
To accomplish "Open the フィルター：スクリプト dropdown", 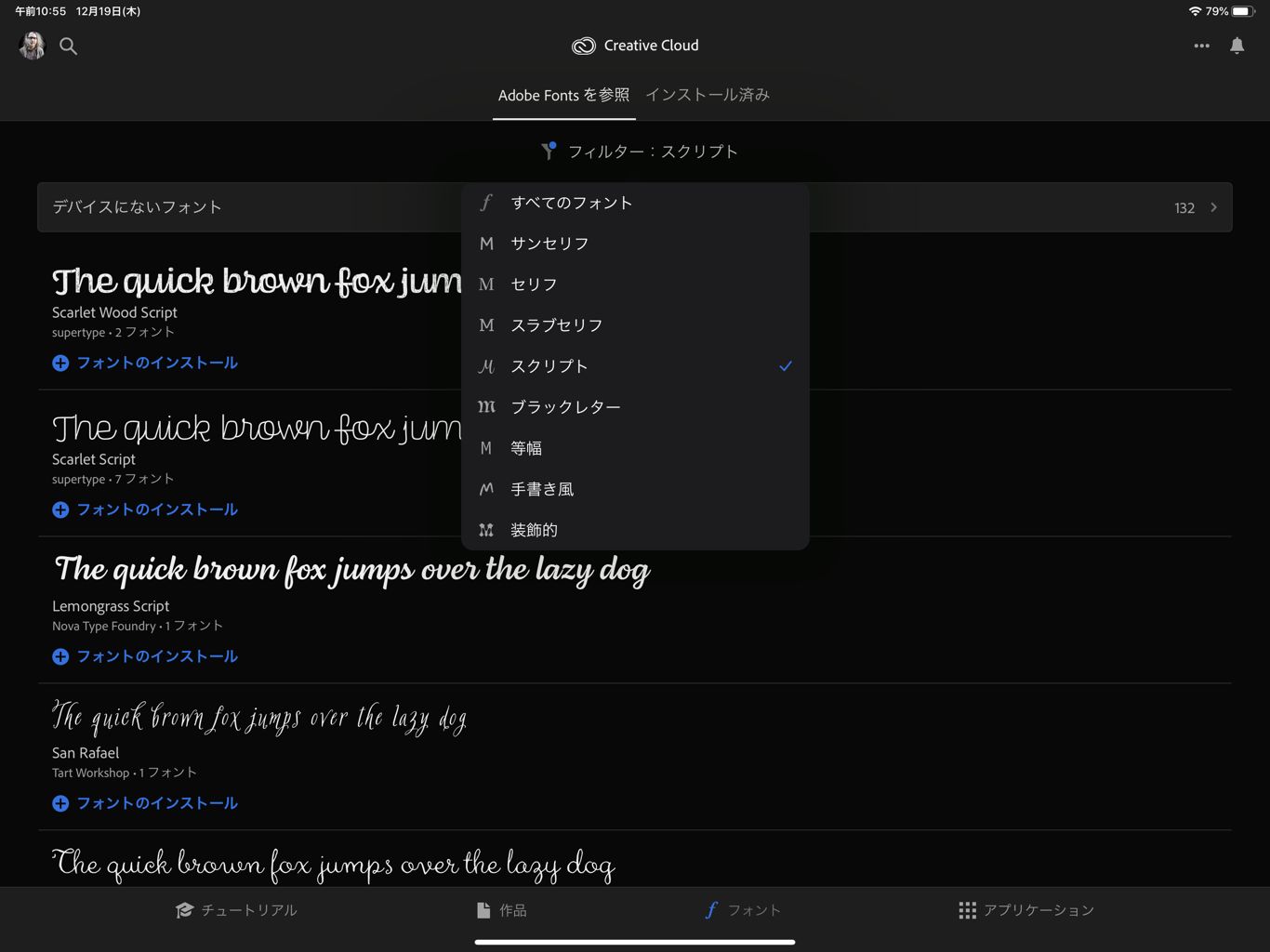I will pos(640,152).
